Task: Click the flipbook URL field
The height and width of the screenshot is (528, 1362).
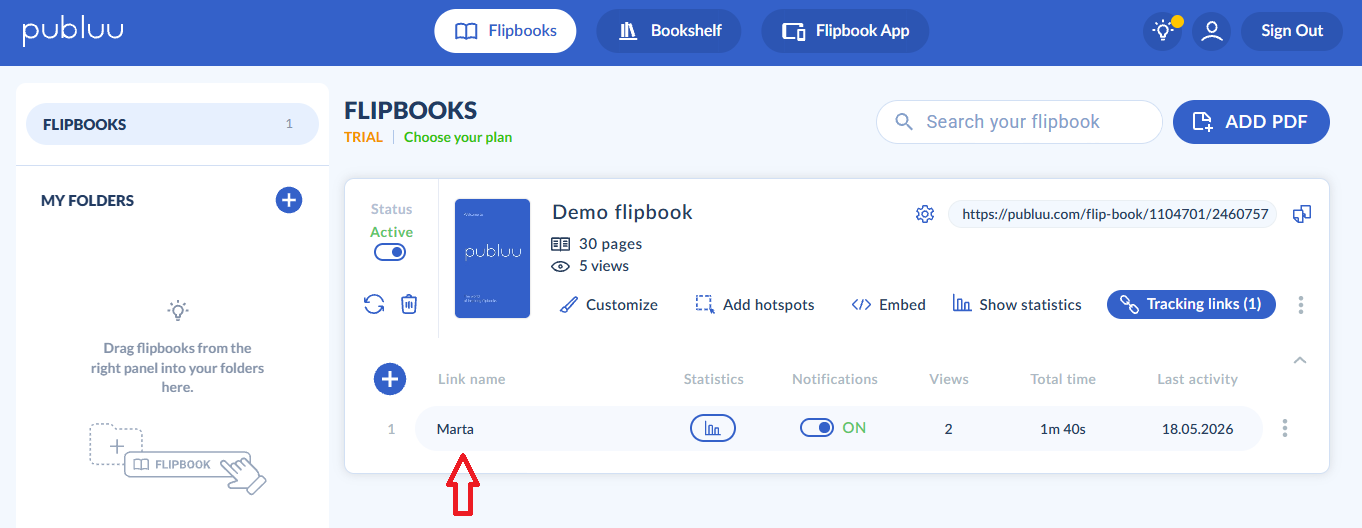Action: [x=1112, y=214]
